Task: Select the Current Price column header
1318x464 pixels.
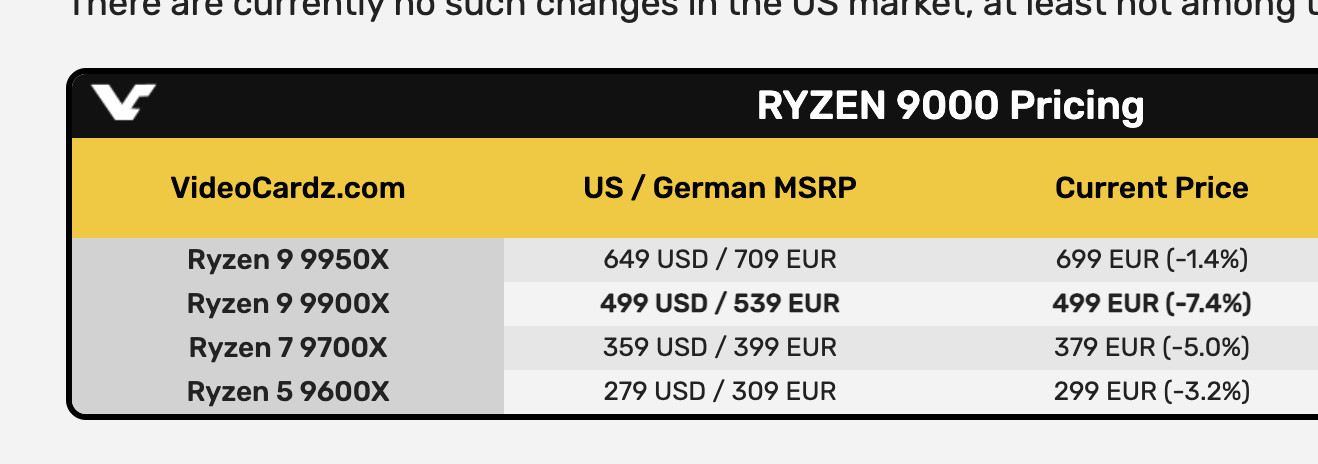Action: coord(1152,188)
